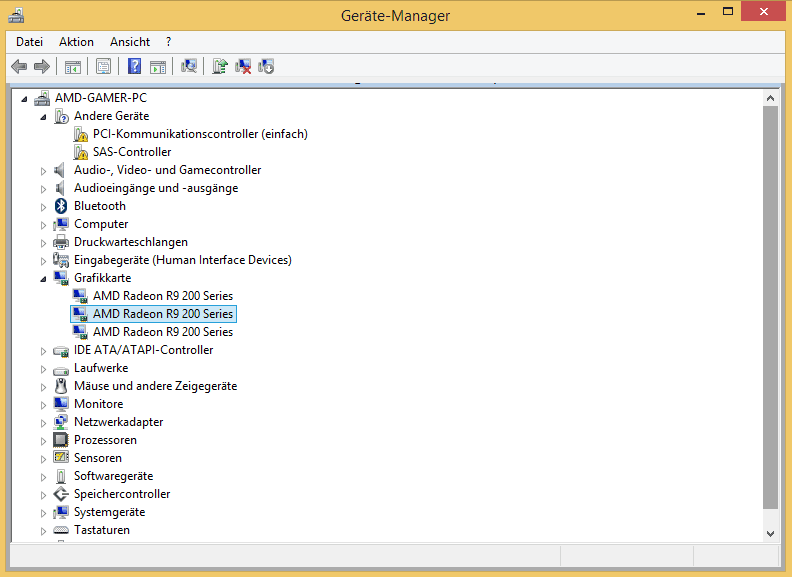The width and height of the screenshot is (792, 577).
Task: Click the Speichercontroller icon
Action: [x=61, y=494]
